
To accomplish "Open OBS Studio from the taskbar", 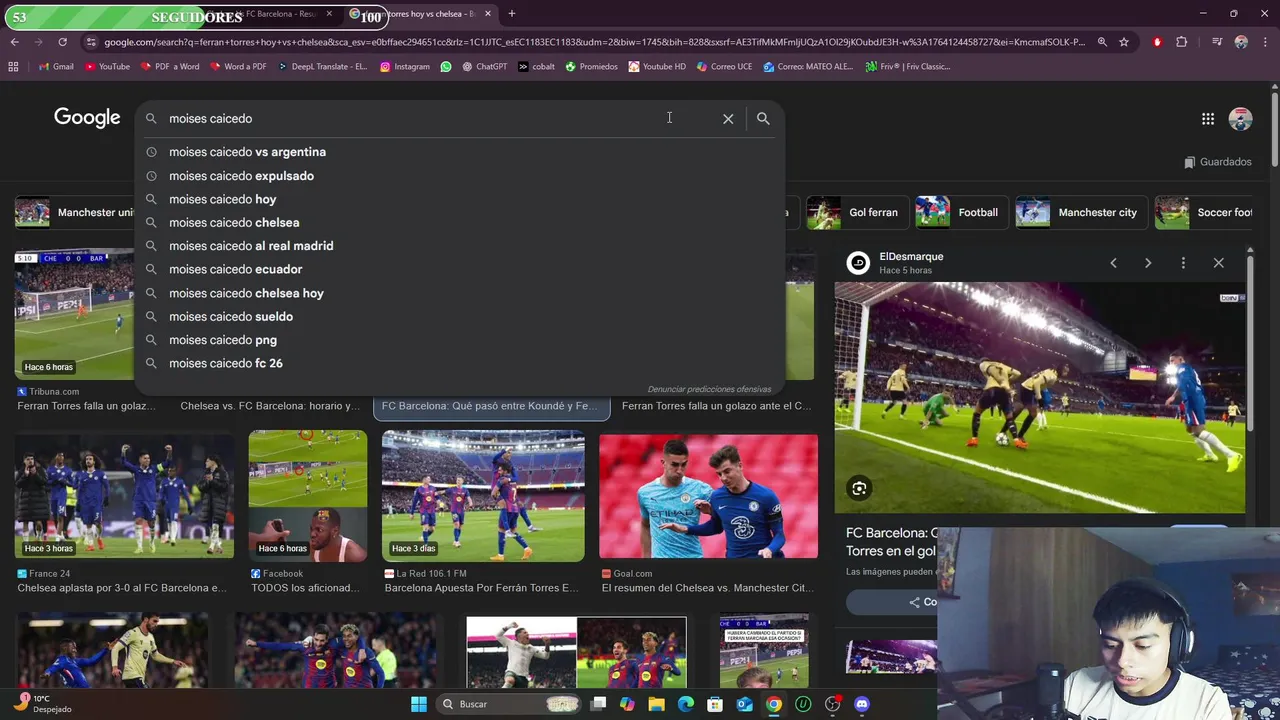I will tap(832, 704).
